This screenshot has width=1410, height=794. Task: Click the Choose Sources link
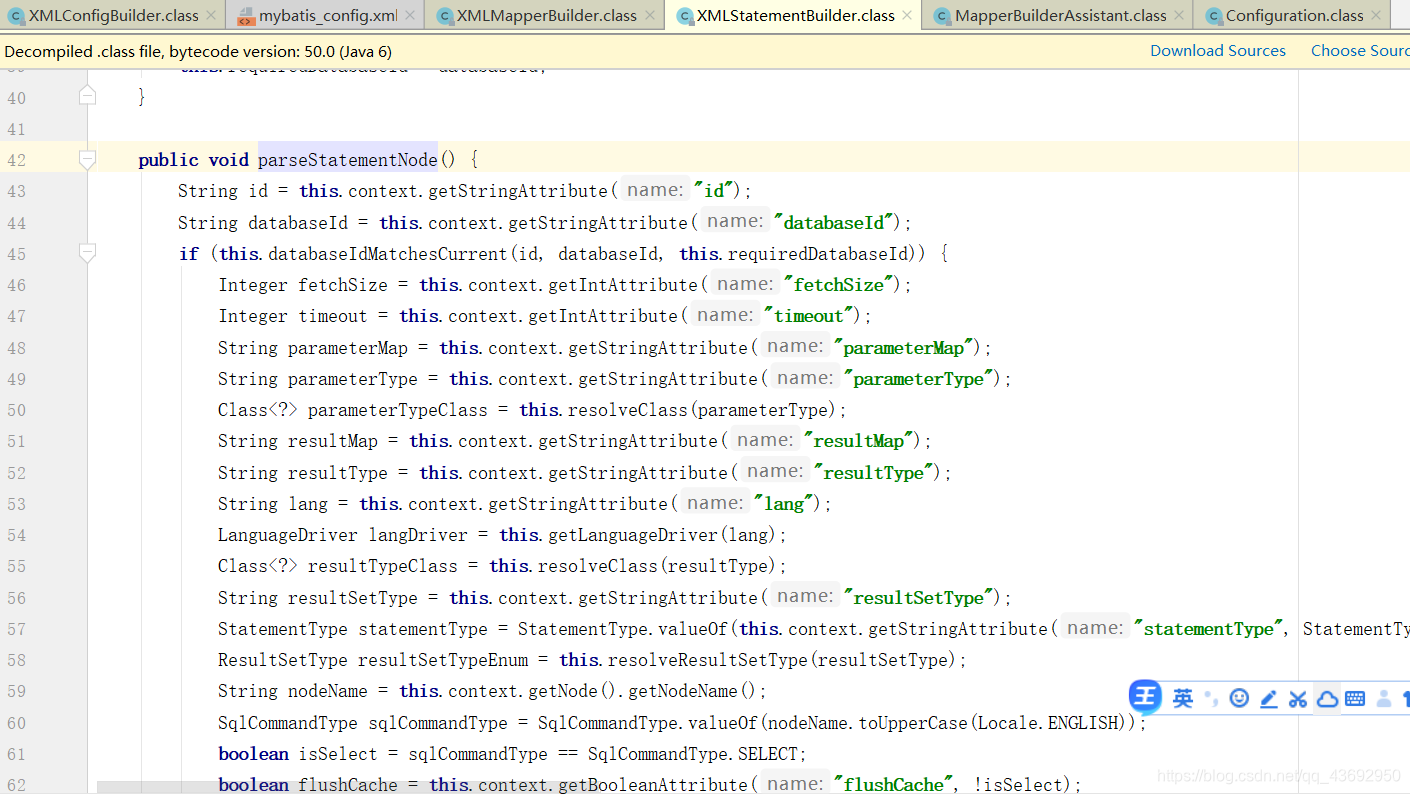coord(1360,50)
